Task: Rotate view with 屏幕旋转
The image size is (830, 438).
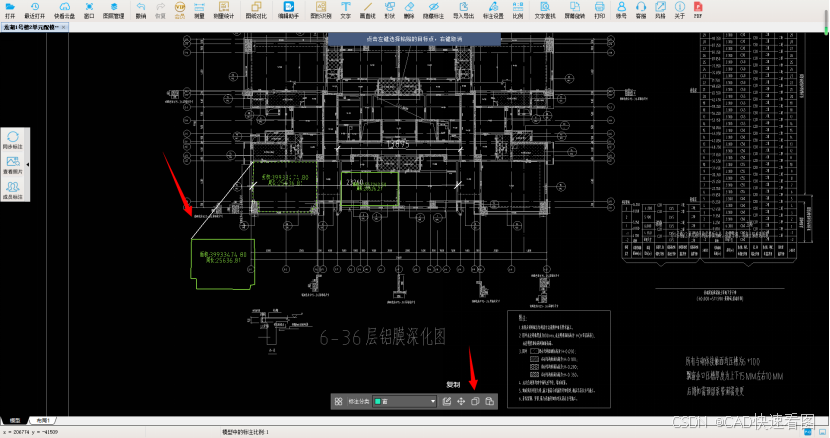Action: pos(574,10)
